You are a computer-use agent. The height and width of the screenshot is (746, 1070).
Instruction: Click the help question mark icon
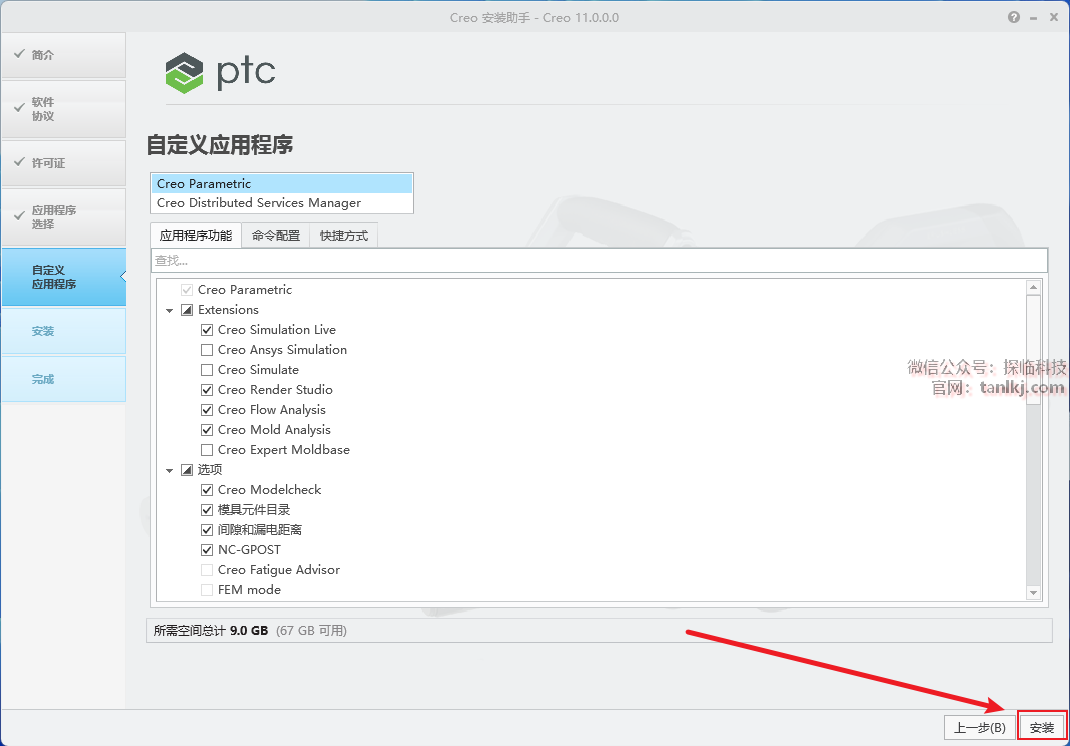pyautogui.click(x=1014, y=17)
